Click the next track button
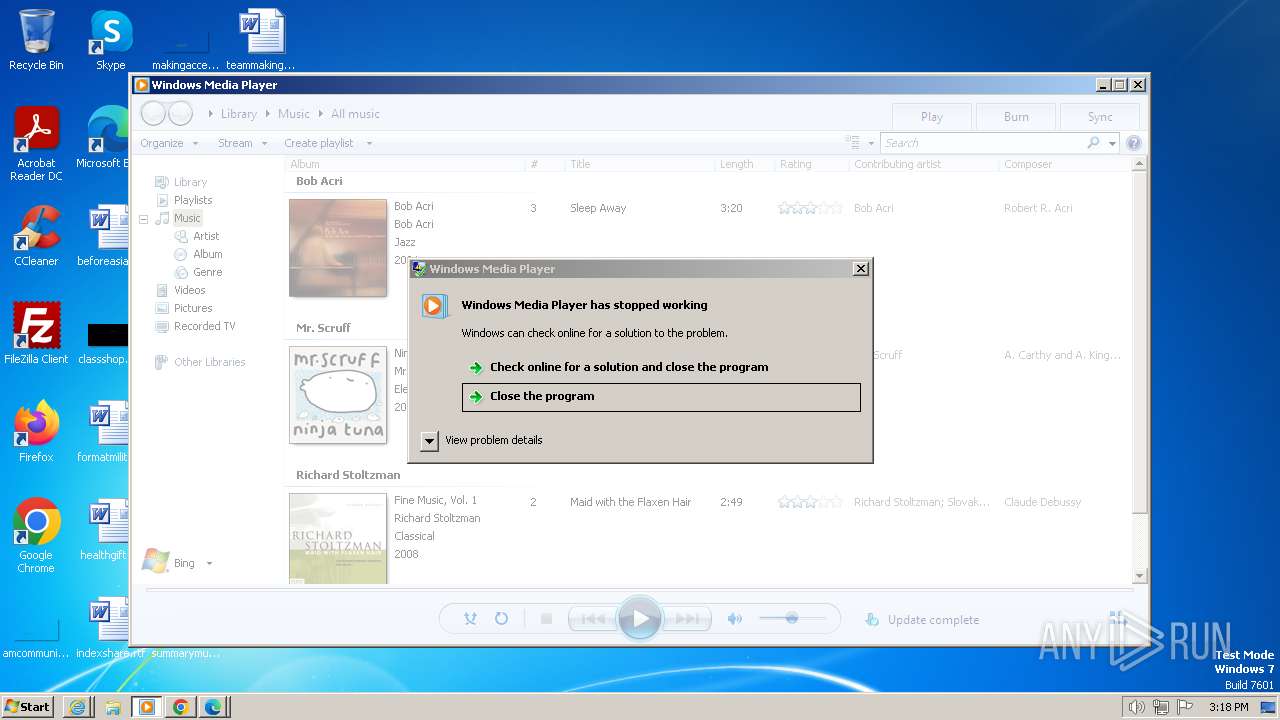Screen dimensions: 1280x720 [687, 619]
